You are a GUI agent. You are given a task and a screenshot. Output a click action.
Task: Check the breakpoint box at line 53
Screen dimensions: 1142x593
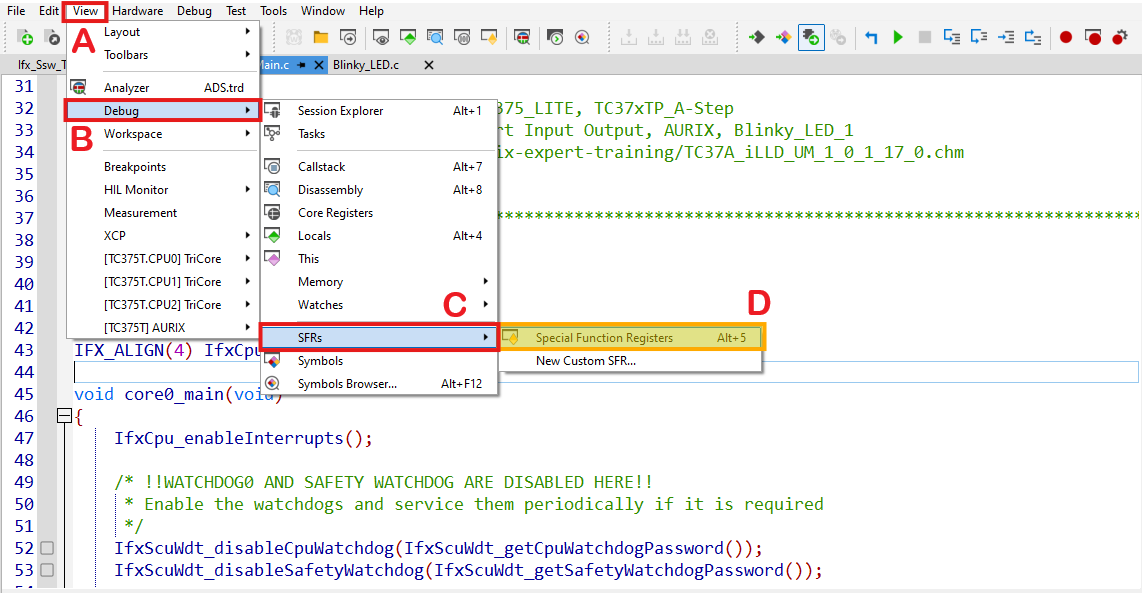pos(46,570)
